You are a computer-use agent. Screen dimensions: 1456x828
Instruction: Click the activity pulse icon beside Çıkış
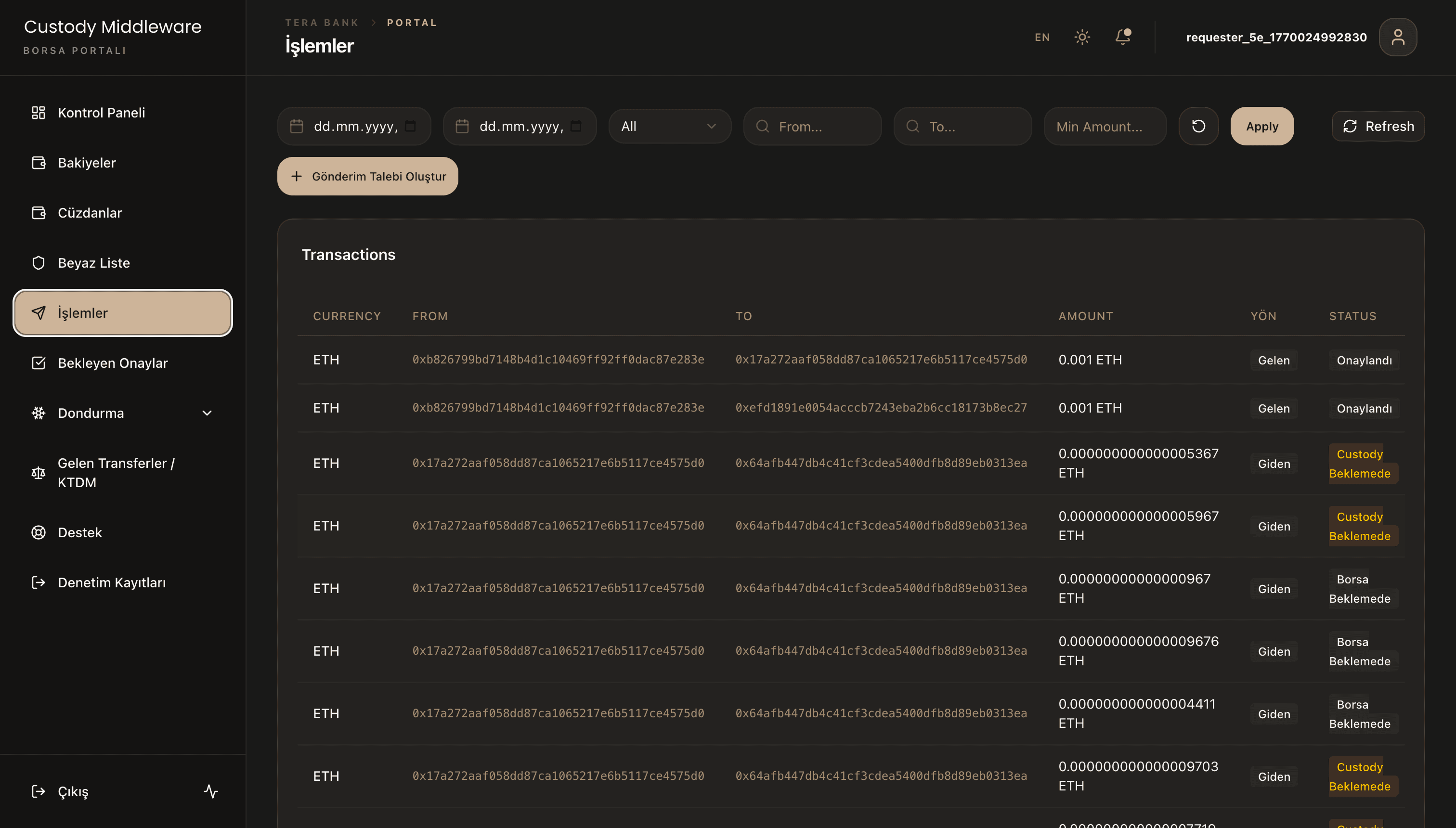pos(210,791)
